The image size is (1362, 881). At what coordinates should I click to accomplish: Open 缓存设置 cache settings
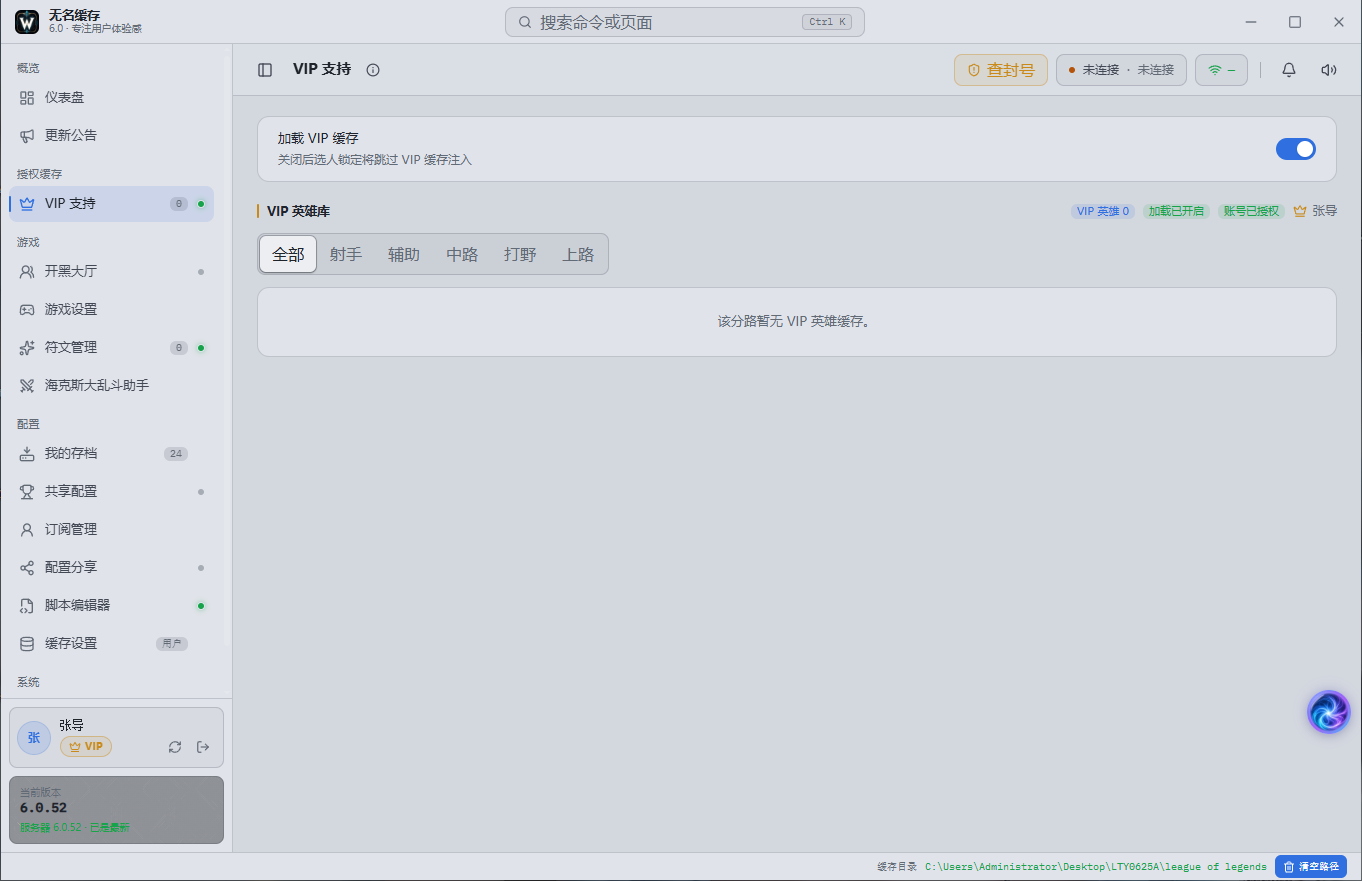[x=111, y=644]
